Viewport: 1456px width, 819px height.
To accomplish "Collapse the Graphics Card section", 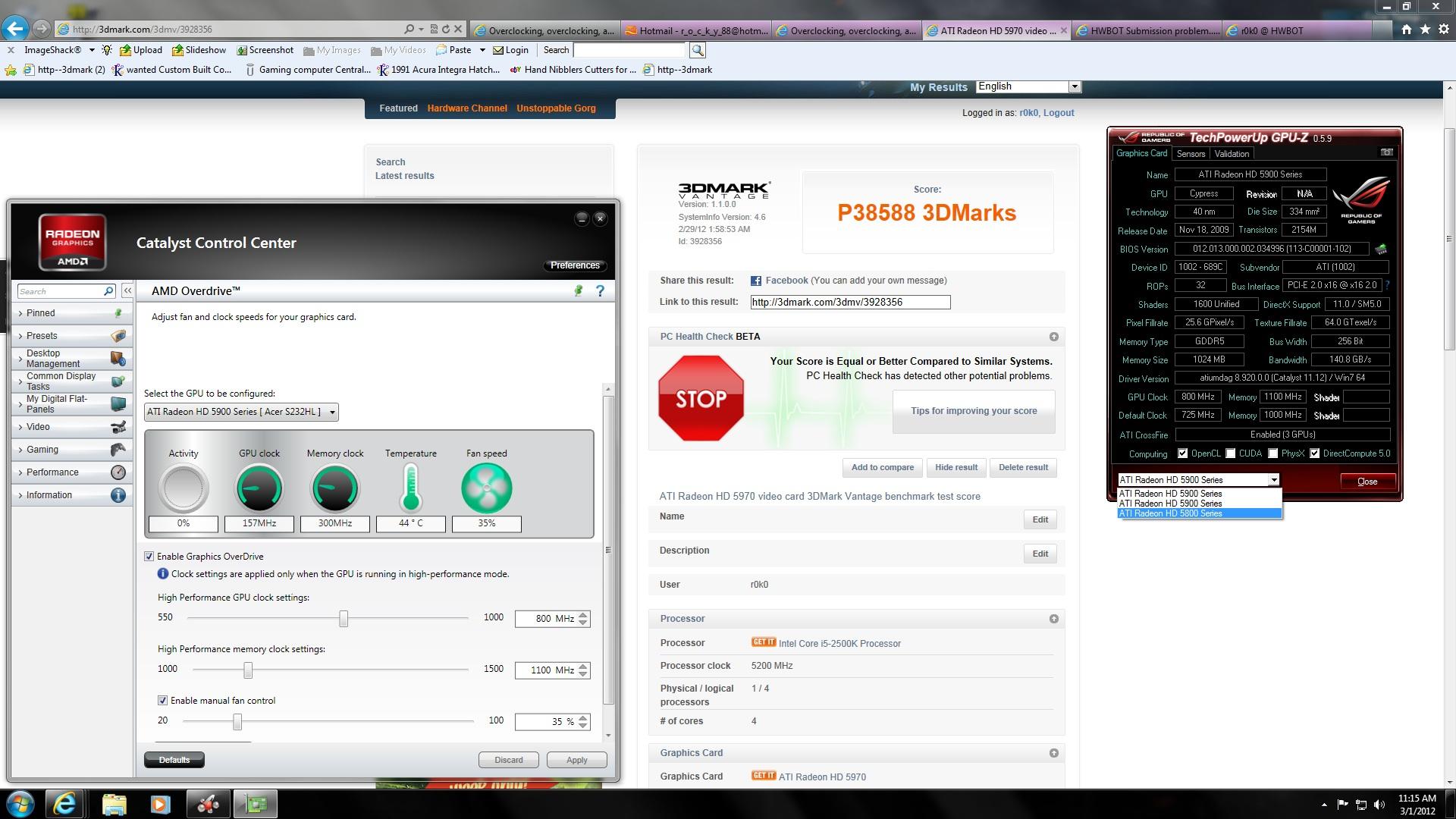I will click(x=1053, y=753).
